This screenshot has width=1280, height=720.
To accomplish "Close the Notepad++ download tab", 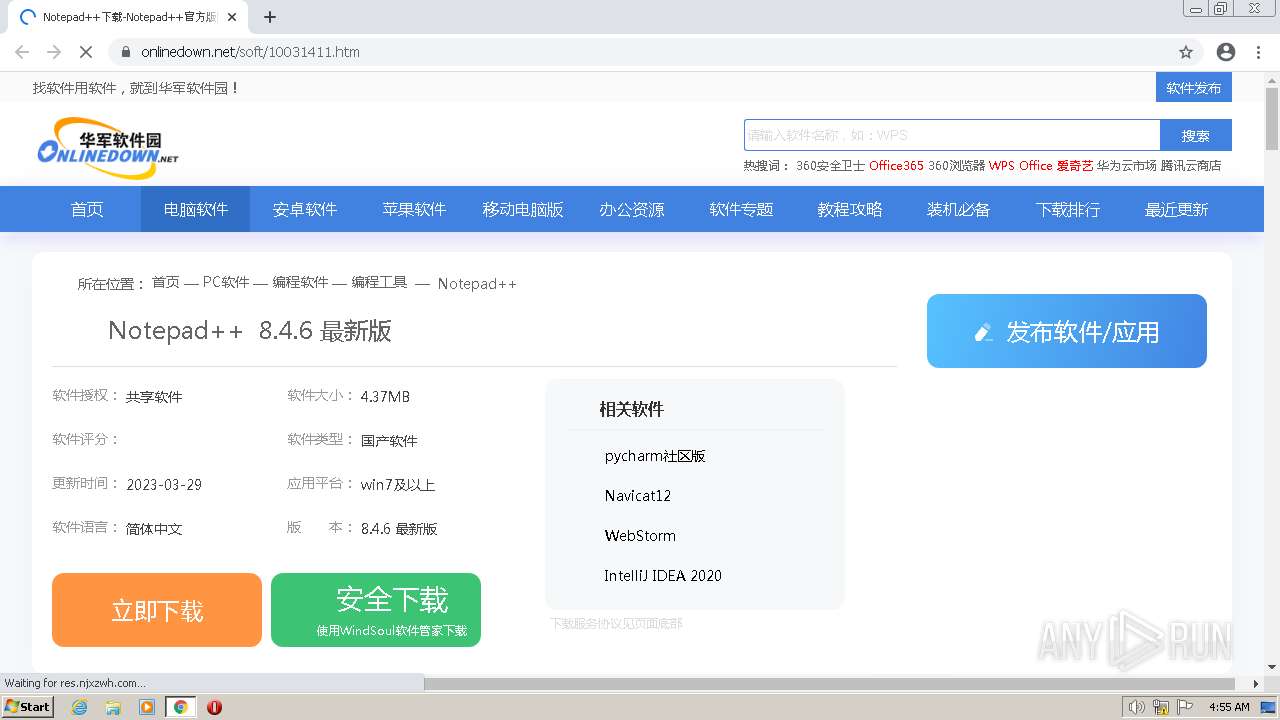I will pyautogui.click(x=232, y=17).
